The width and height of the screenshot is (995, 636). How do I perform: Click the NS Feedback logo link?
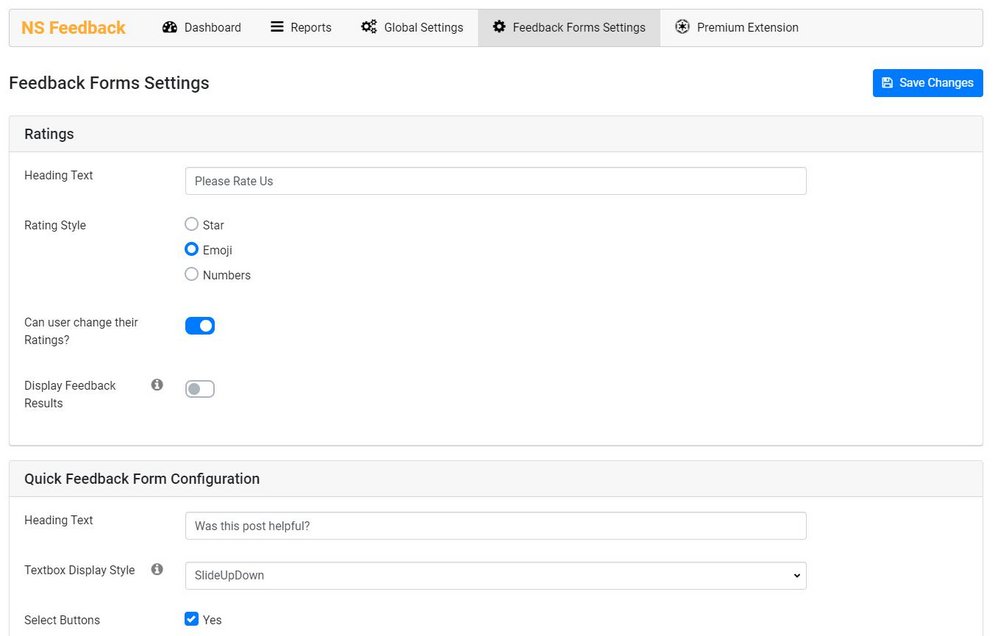click(74, 28)
